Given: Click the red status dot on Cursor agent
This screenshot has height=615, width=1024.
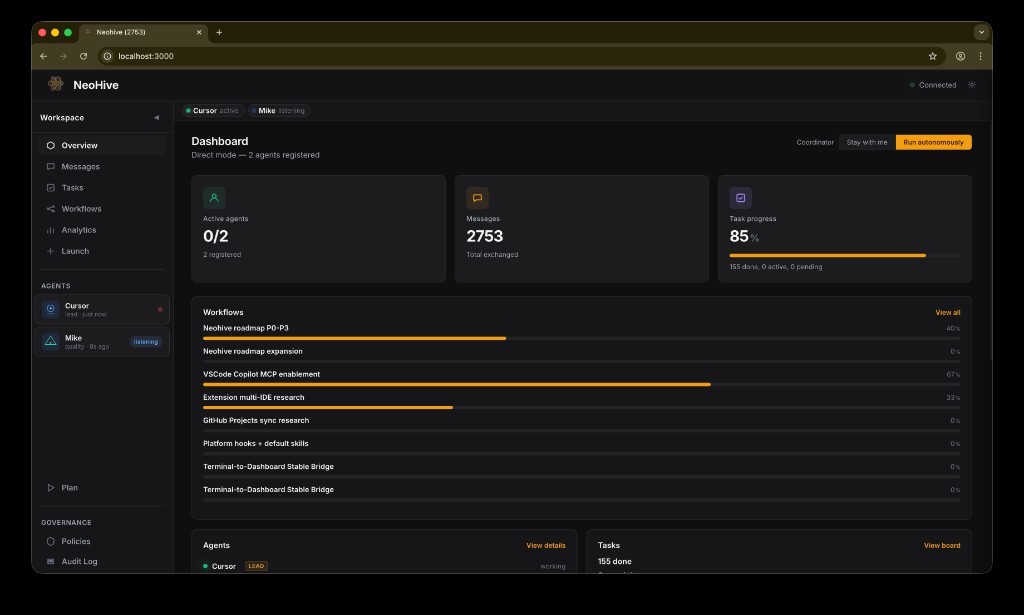Looking at the screenshot, I should pos(160,309).
